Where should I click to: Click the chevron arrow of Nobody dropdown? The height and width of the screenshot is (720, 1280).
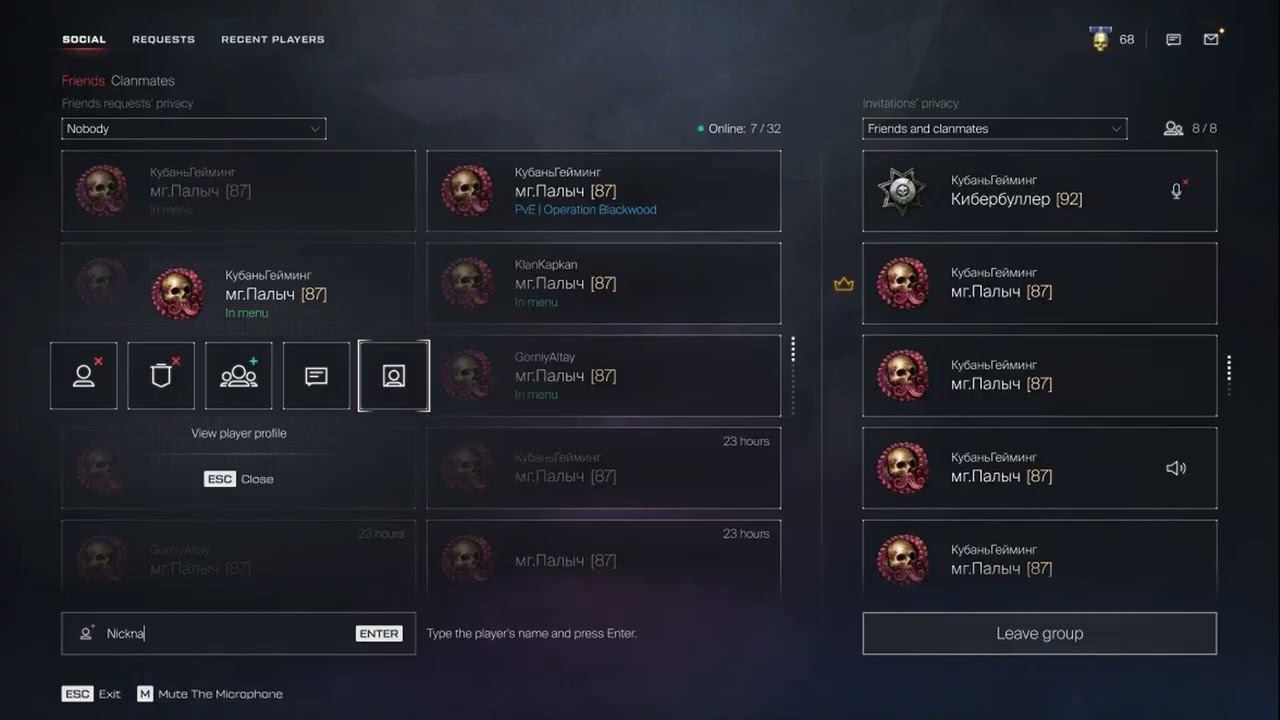[x=315, y=129]
